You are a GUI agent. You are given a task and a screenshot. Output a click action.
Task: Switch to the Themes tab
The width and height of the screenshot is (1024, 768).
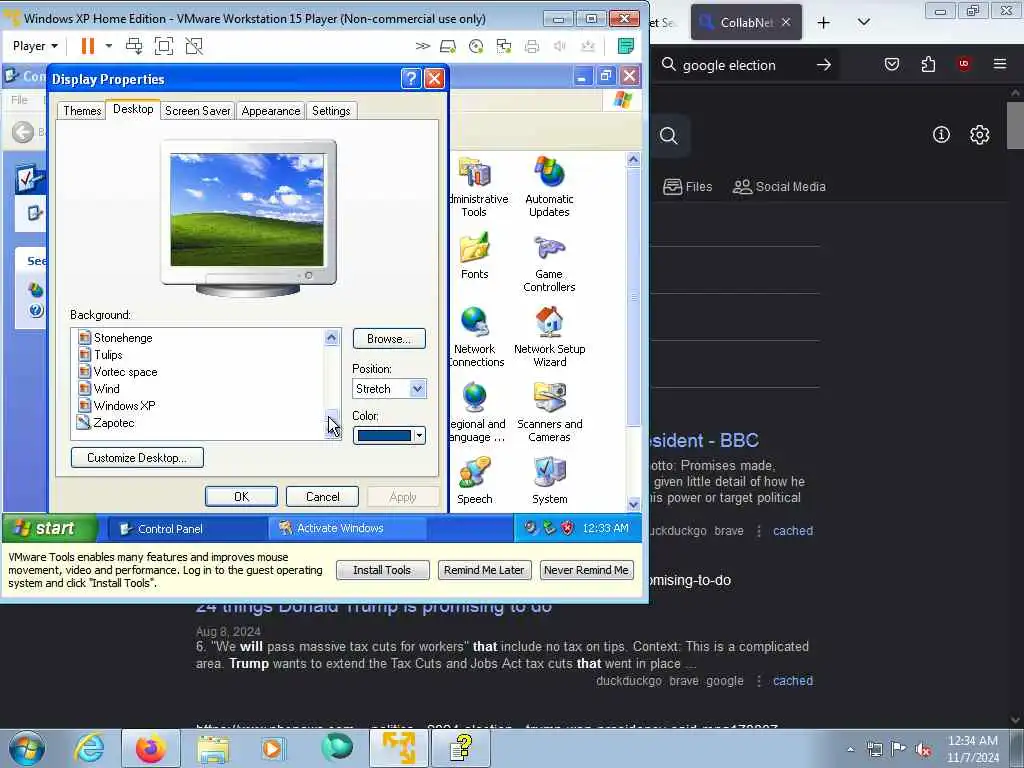pyautogui.click(x=82, y=110)
